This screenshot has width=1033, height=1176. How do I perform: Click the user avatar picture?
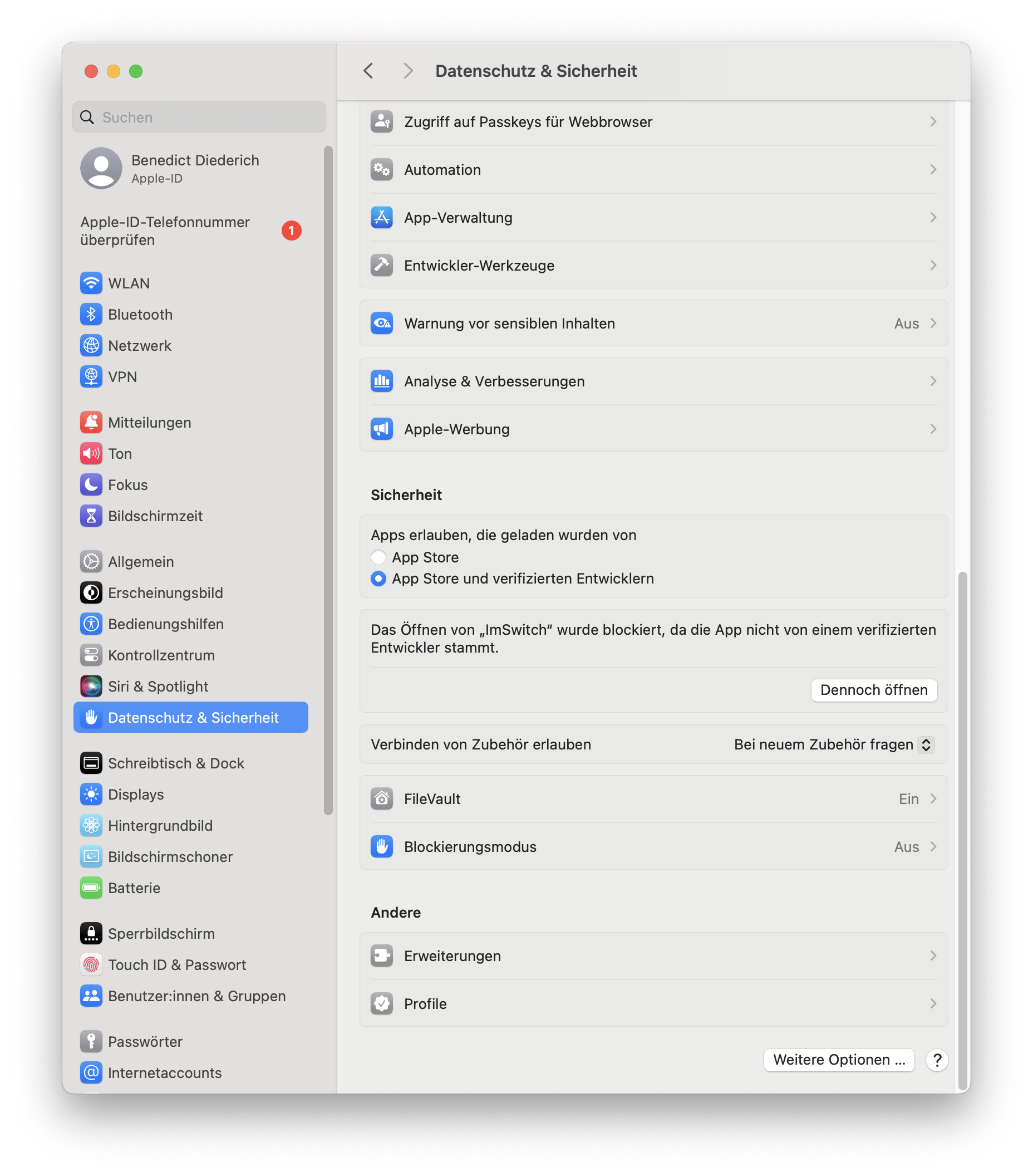101,169
